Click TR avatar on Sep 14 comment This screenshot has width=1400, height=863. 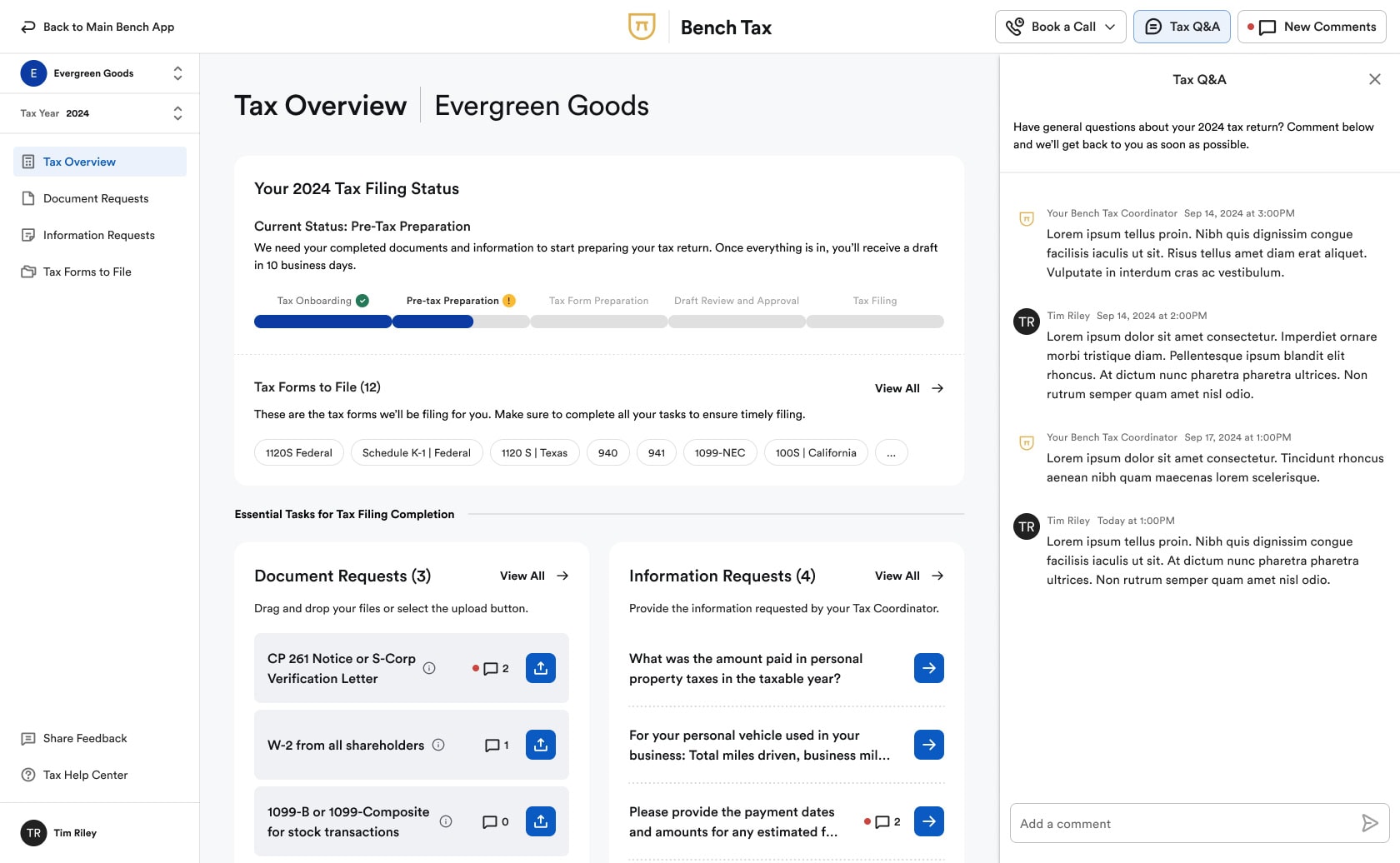(x=1027, y=322)
